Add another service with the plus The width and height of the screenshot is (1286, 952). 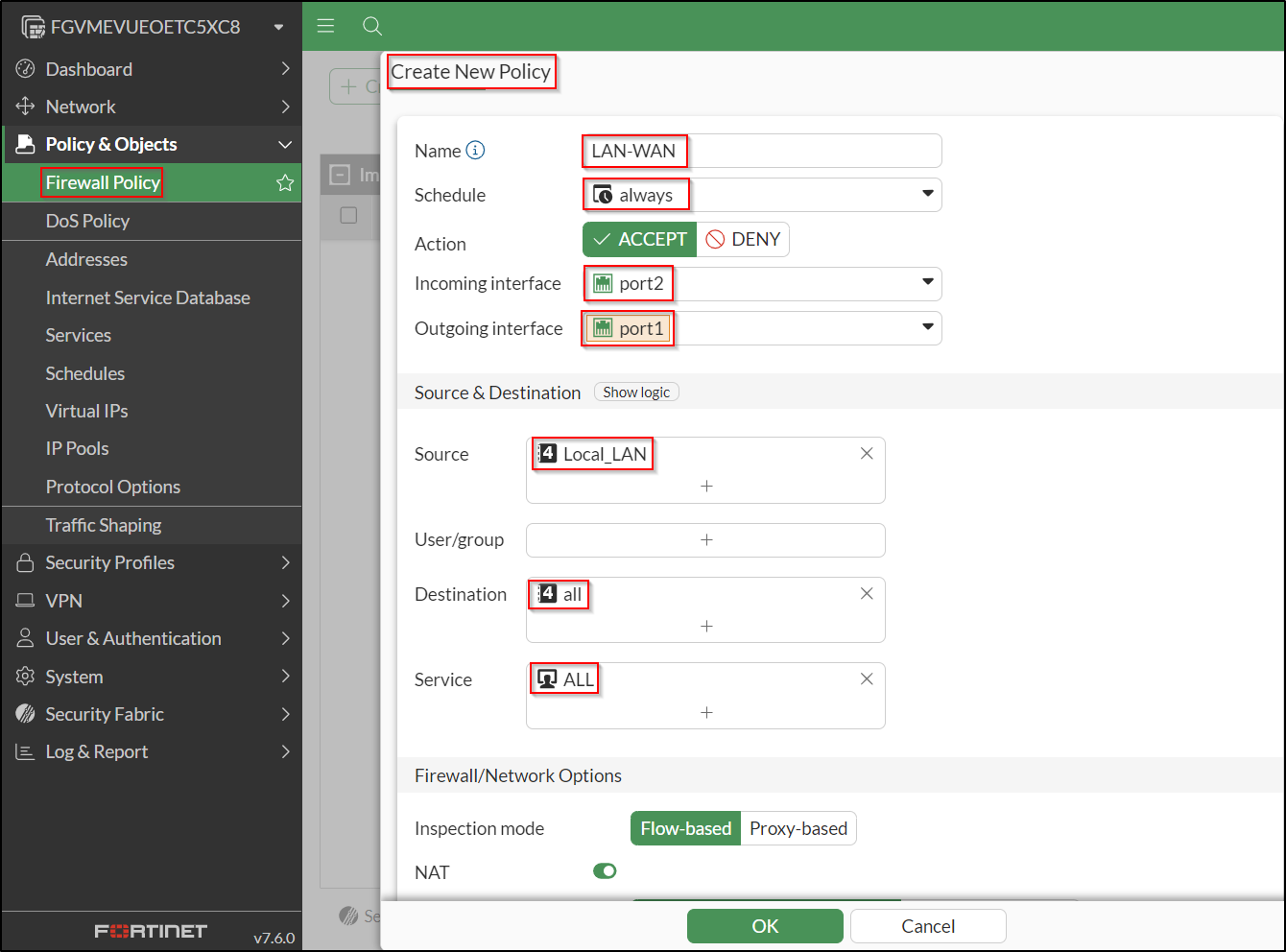[706, 713]
